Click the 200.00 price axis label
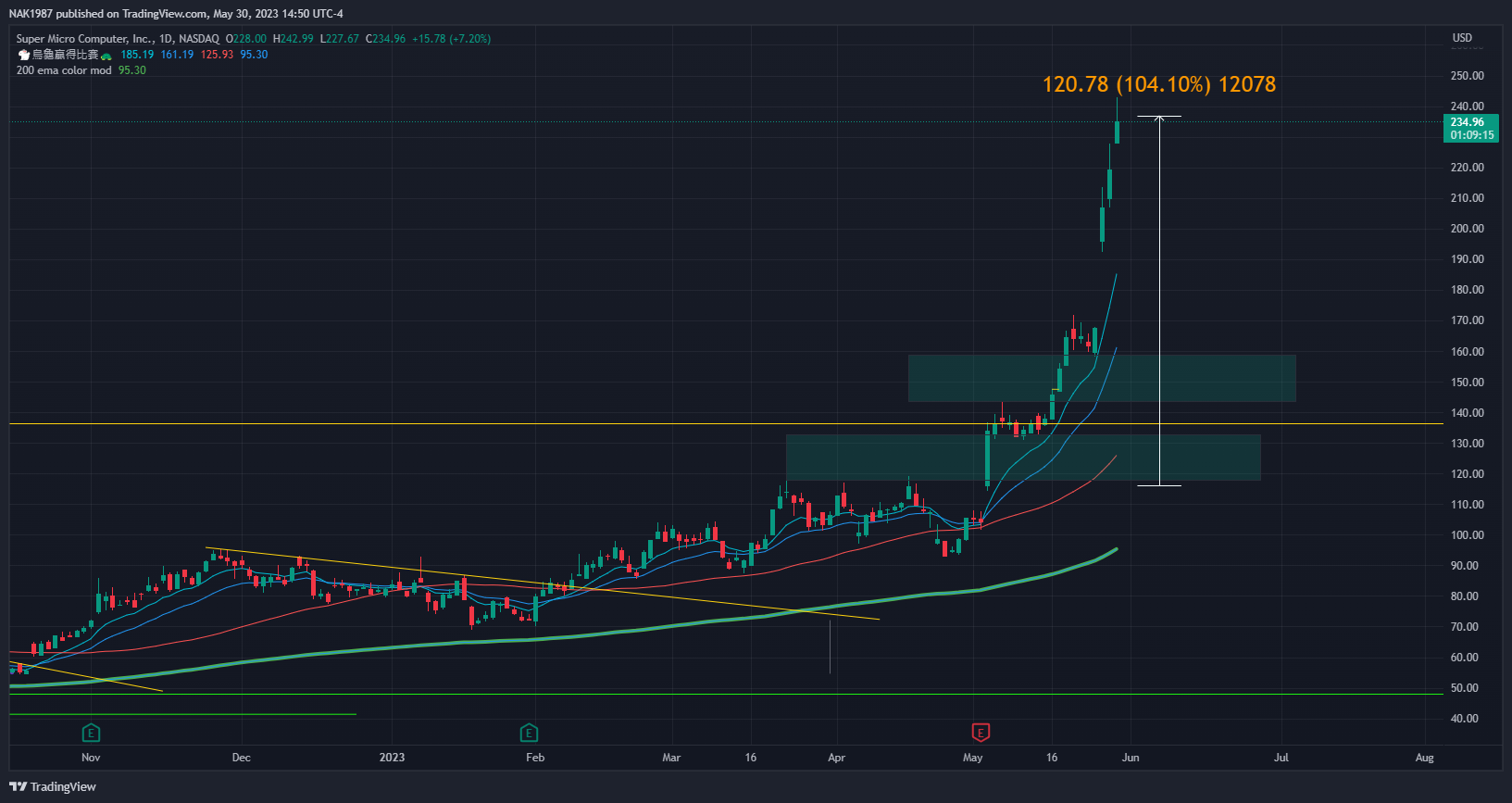The height and width of the screenshot is (803, 1512). click(1467, 229)
